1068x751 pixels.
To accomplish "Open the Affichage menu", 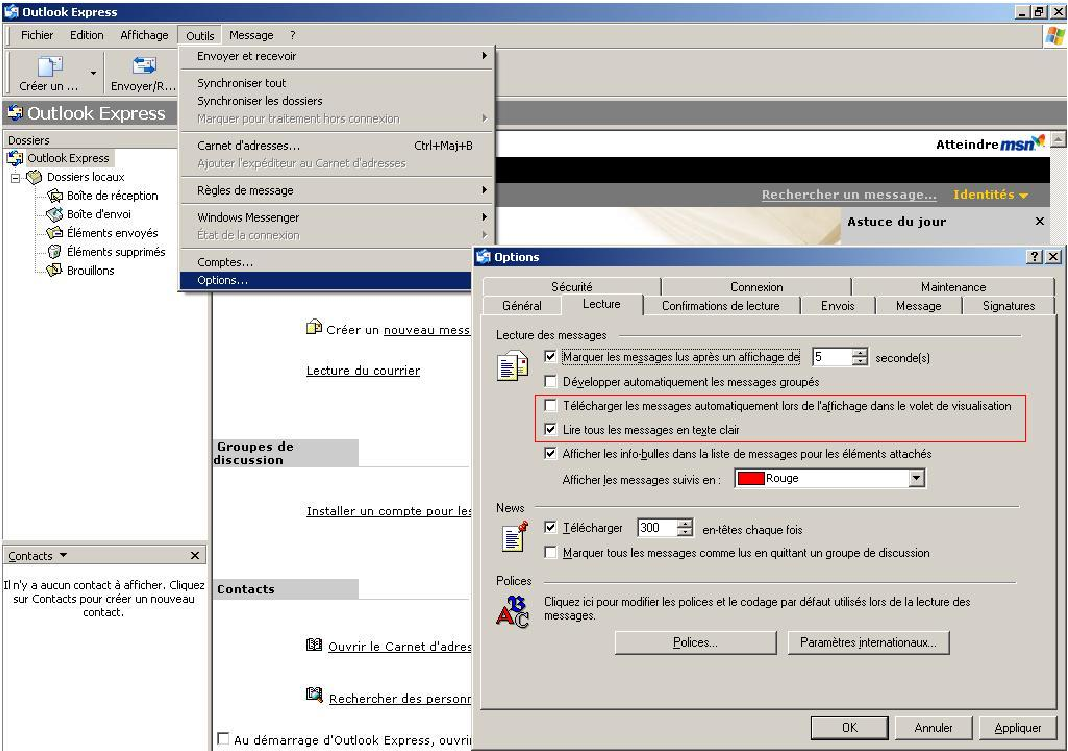I will click(x=144, y=35).
